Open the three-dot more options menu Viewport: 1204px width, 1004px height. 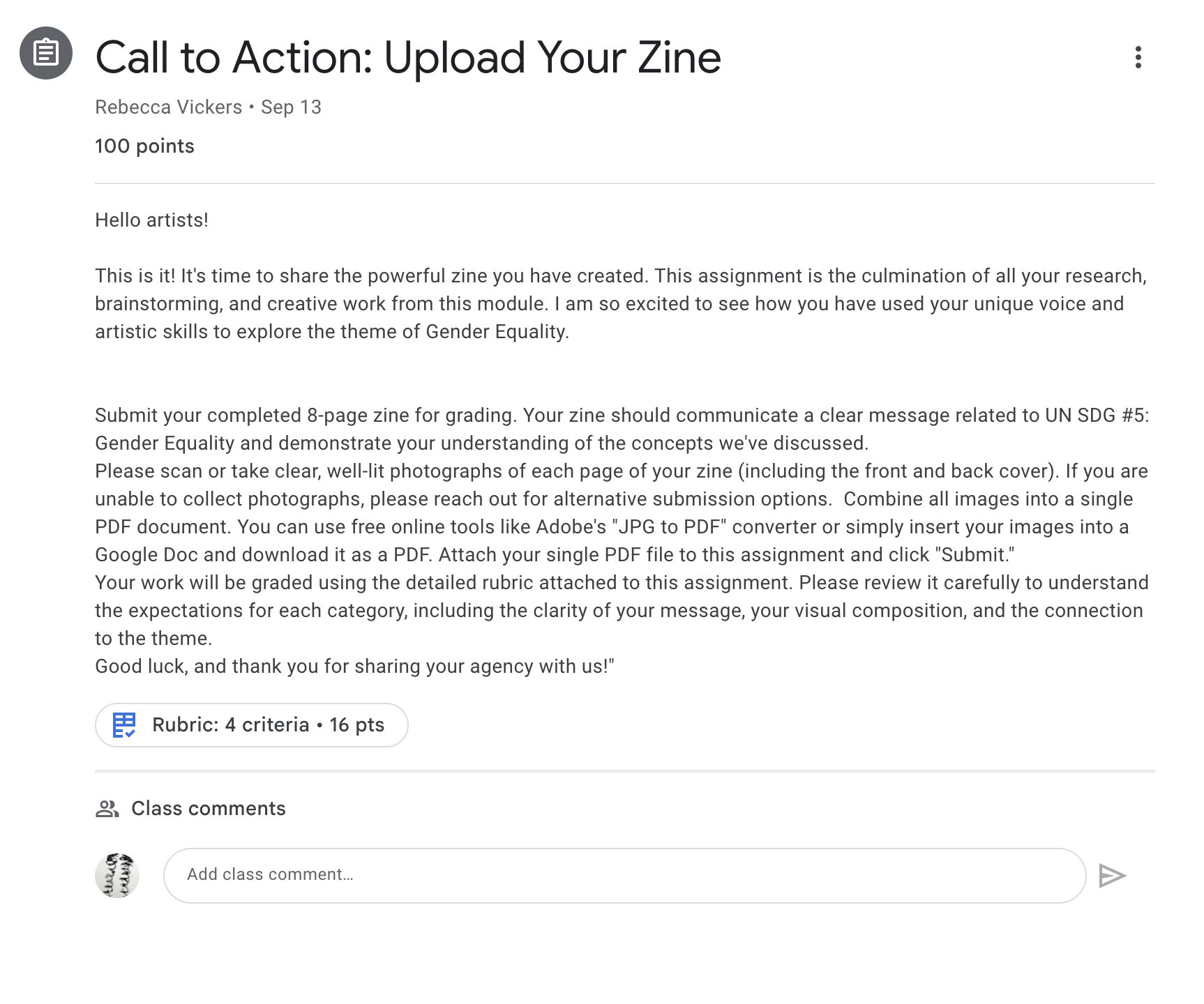[1138, 57]
